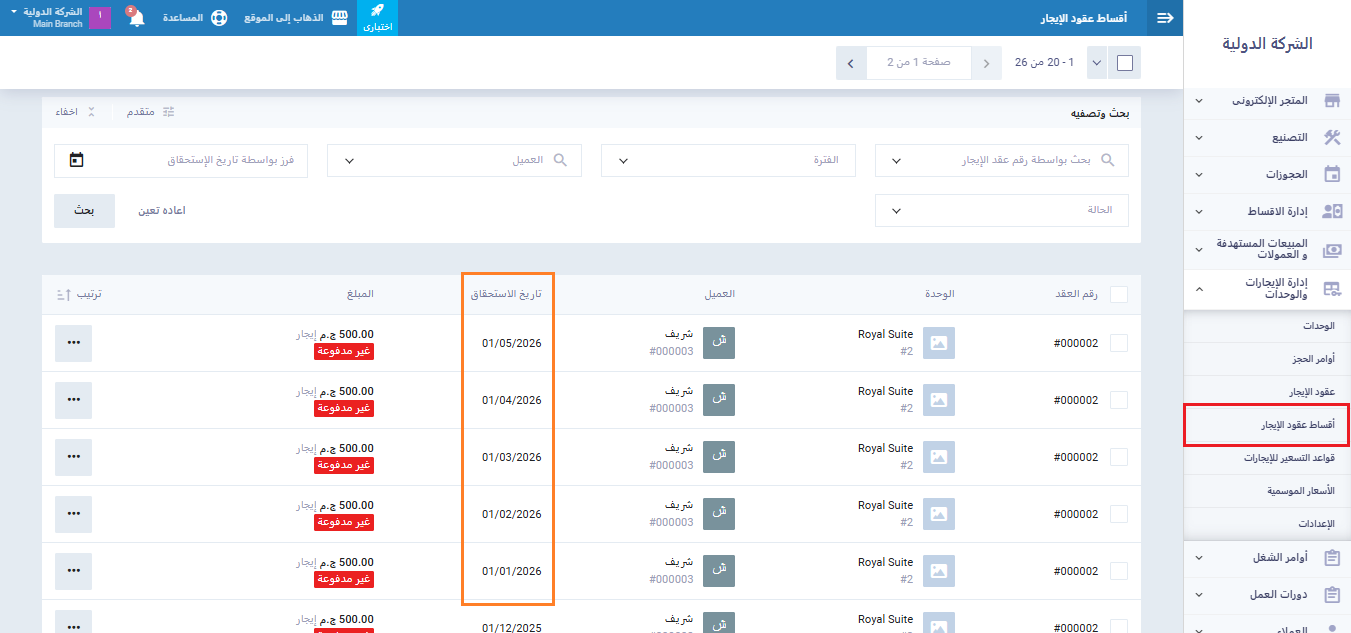
Task: Click the إدارة الاقساط icon in sidebar
Action: point(1332,212)
